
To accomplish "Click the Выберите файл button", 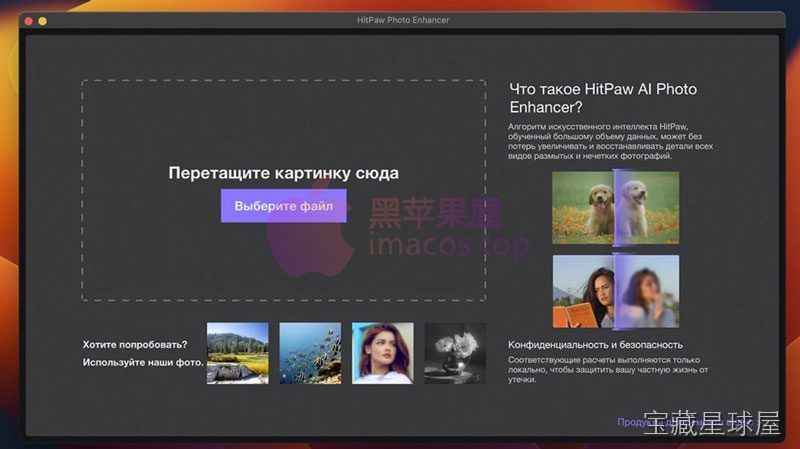I will pyautogui.click(x=284, y=206).
